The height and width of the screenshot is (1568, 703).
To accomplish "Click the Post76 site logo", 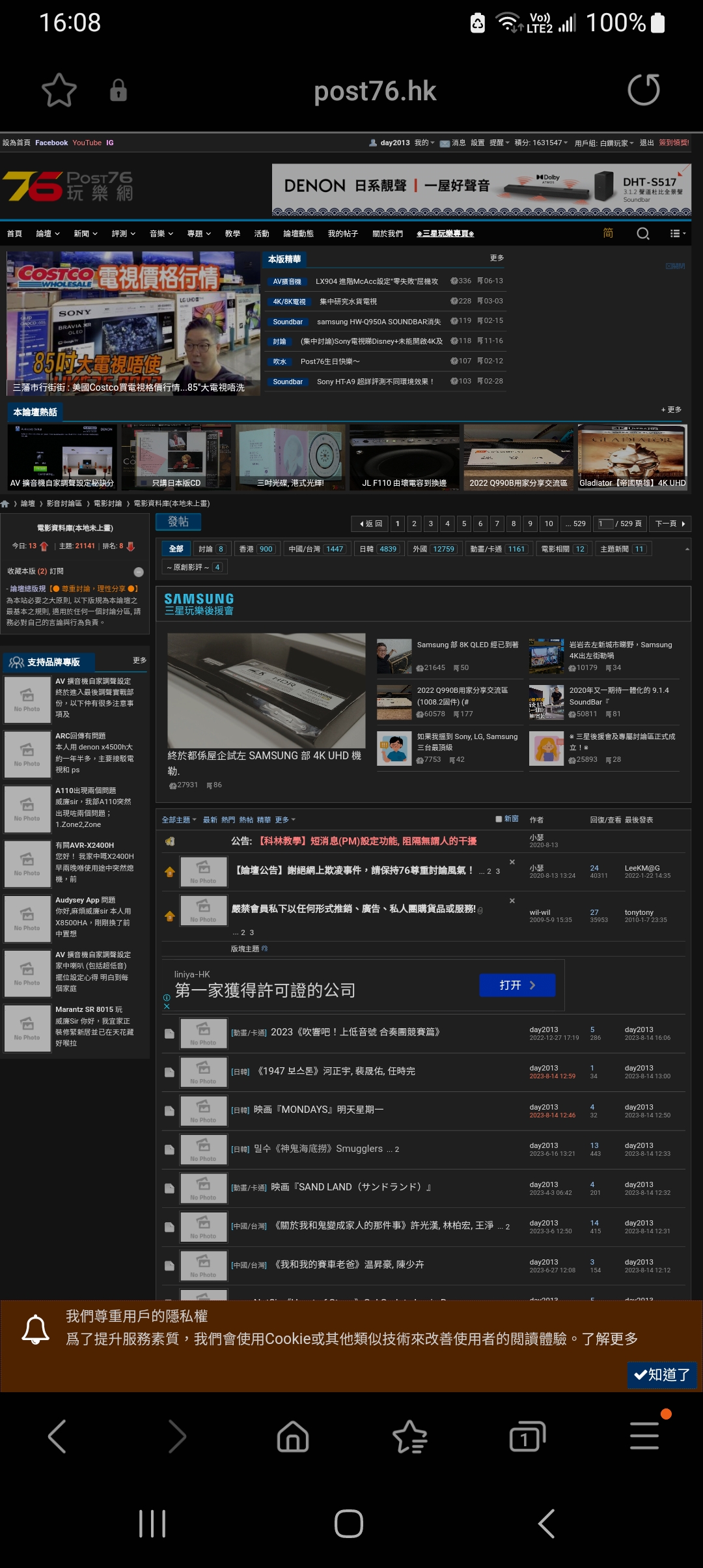I will coord(68,187).
